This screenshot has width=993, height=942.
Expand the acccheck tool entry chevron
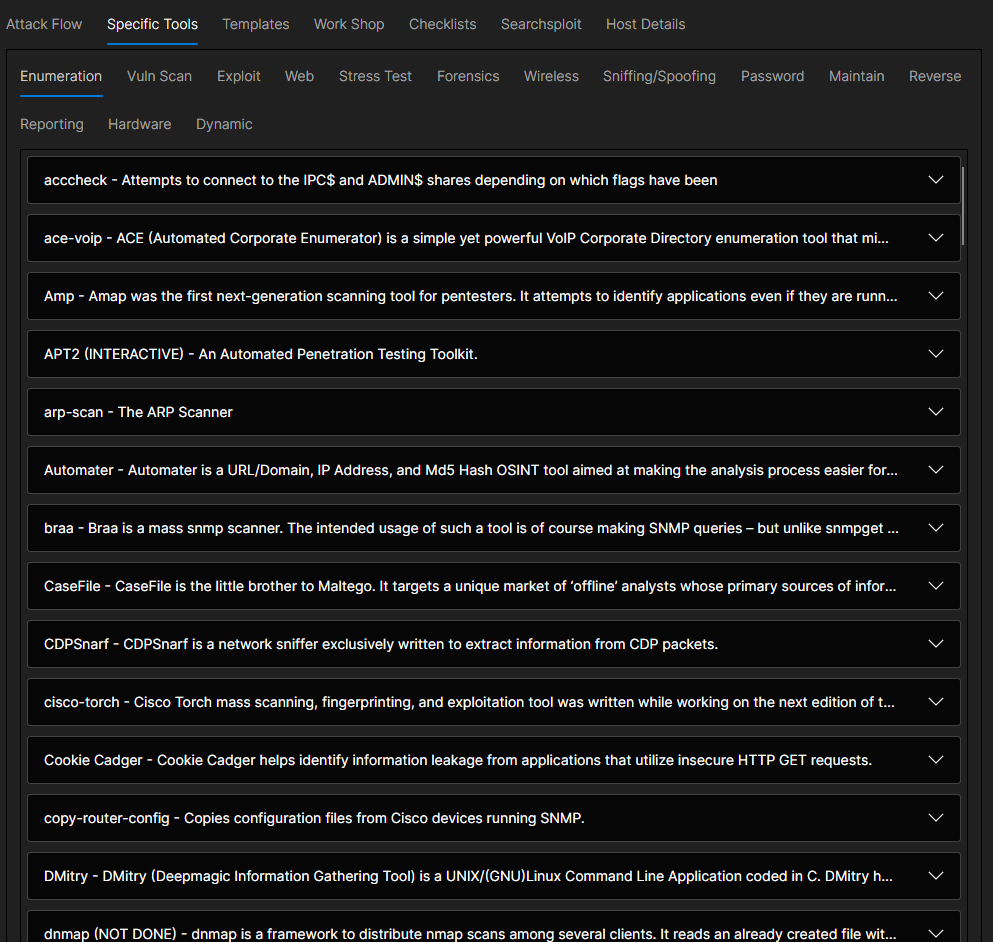pyautogui.click(x=936, y=180)
